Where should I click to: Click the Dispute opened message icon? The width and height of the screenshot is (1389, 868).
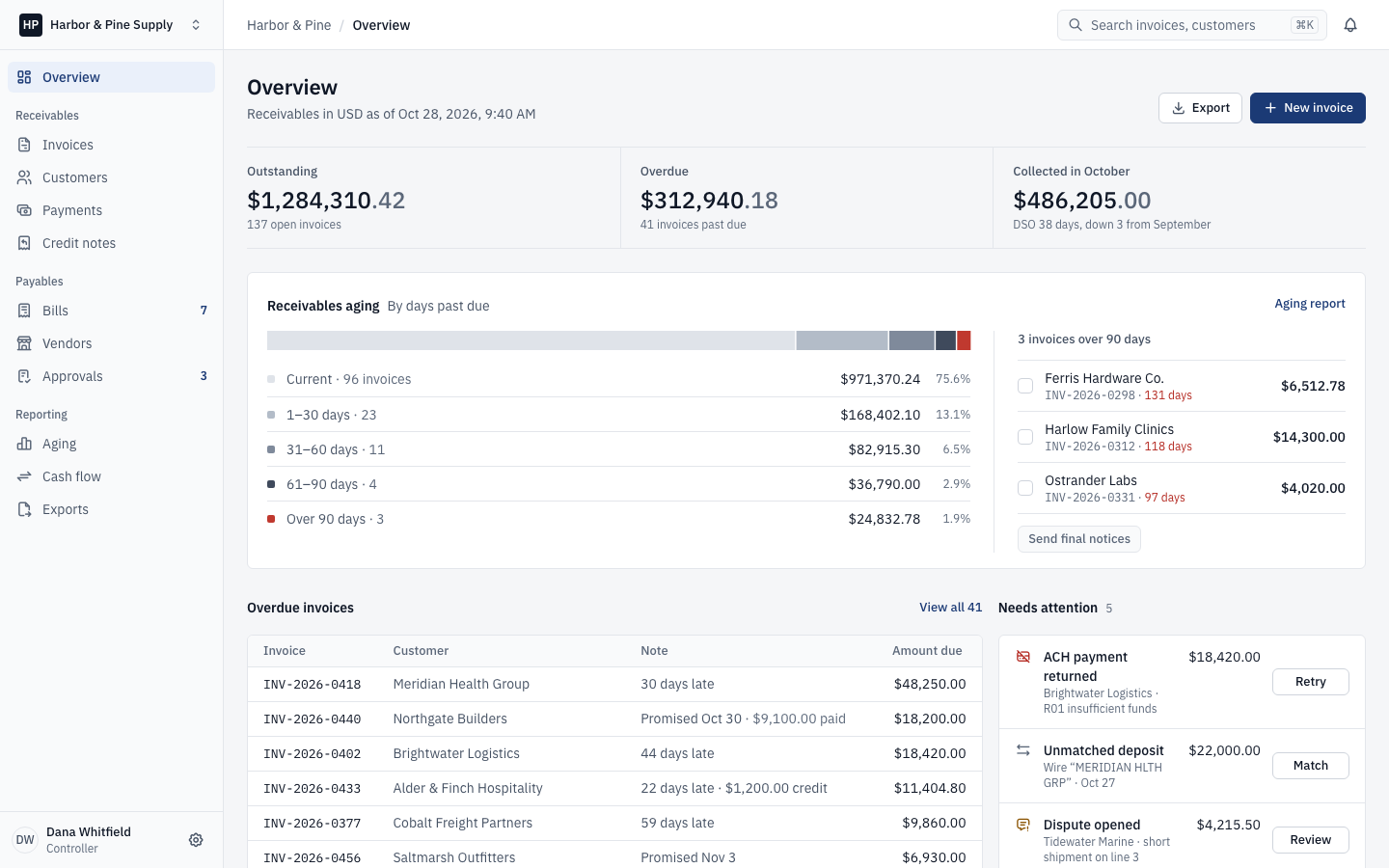[1023, 825]
